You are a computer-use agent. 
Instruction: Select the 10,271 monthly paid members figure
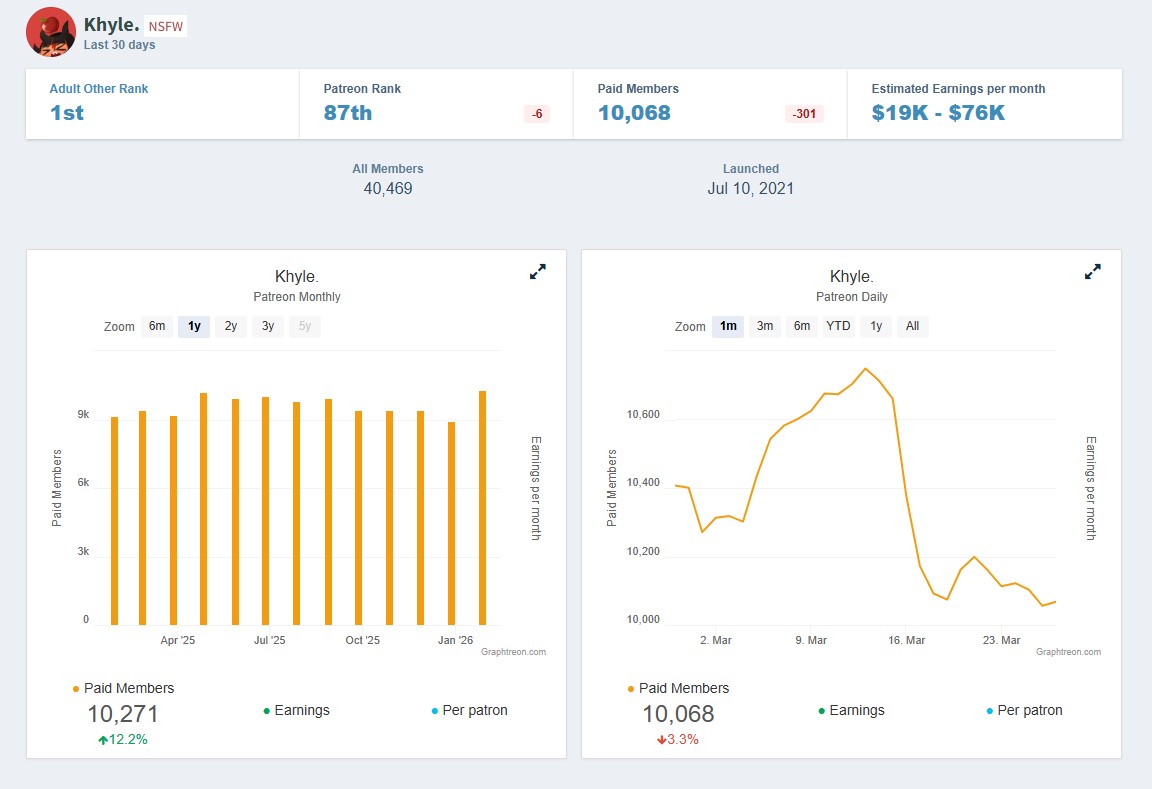123,713
